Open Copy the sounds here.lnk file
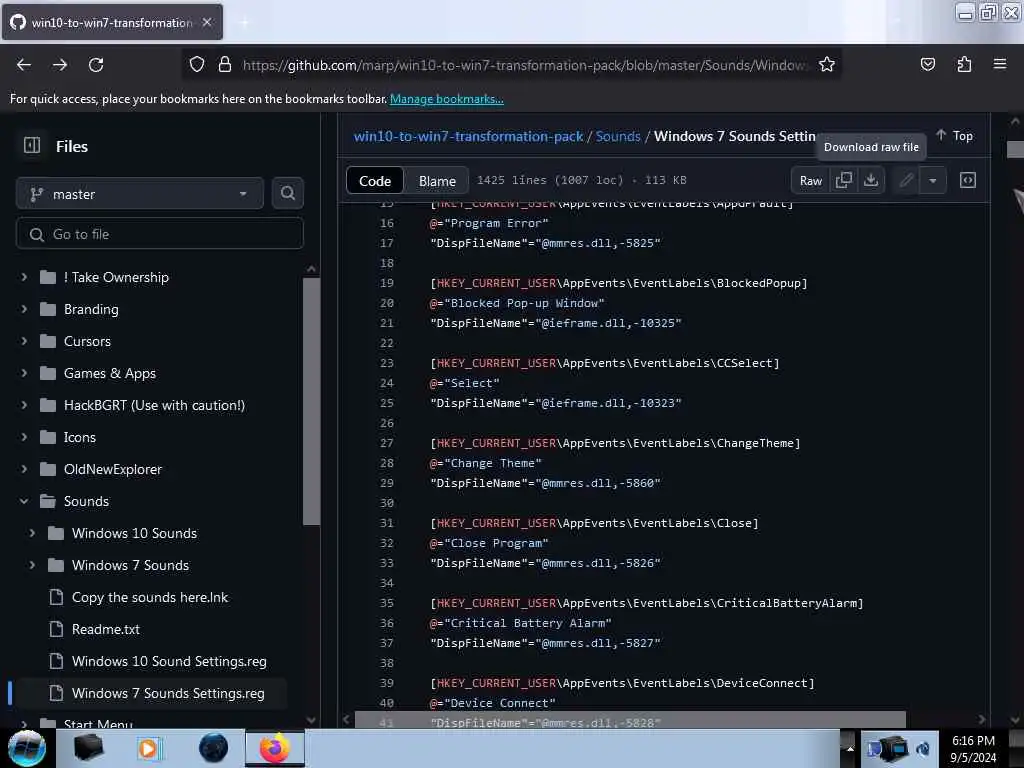The width and height of the screenshot is (1024, 768). [150, 597]
